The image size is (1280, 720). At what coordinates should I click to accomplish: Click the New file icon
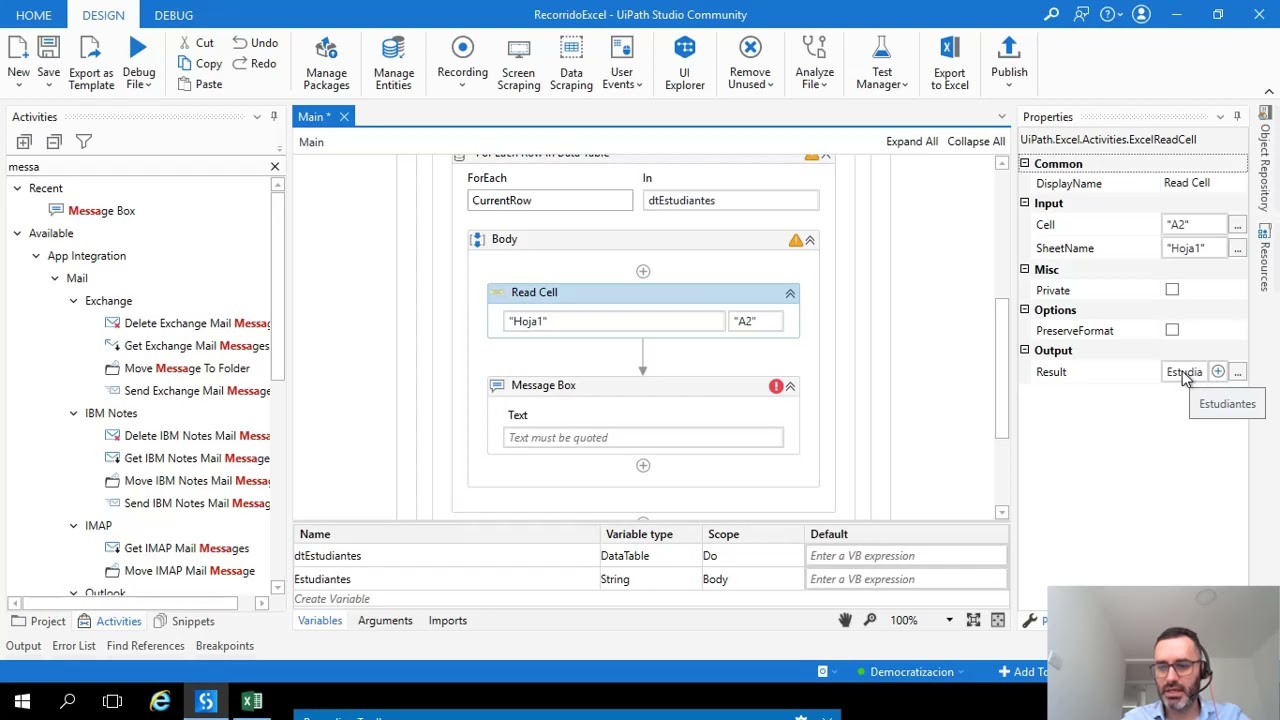click(18, 50)
